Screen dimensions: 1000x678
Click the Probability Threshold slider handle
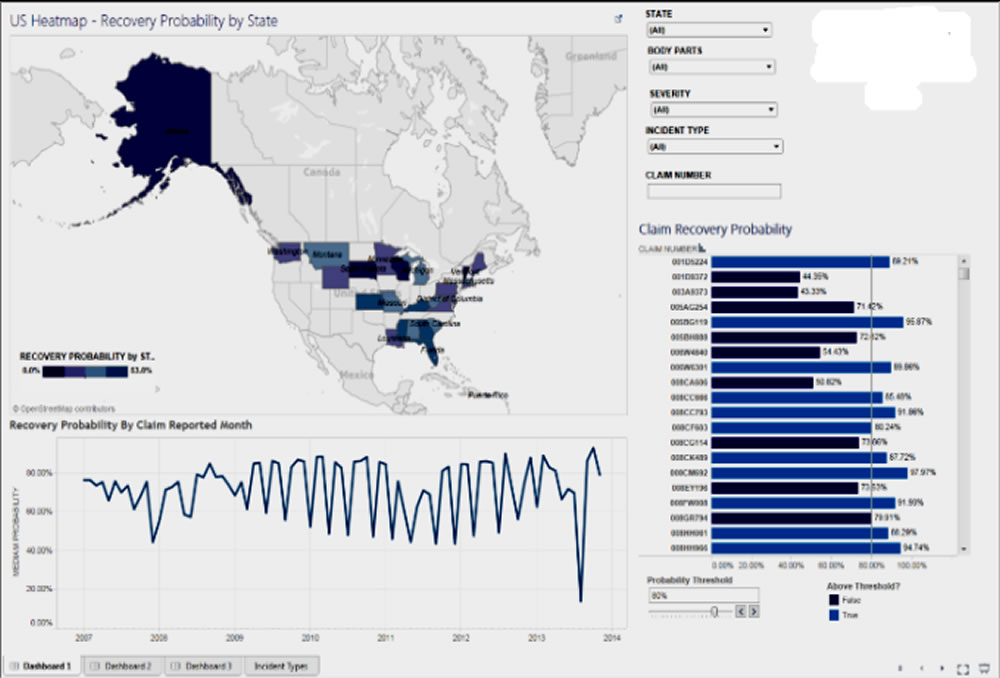714,611
